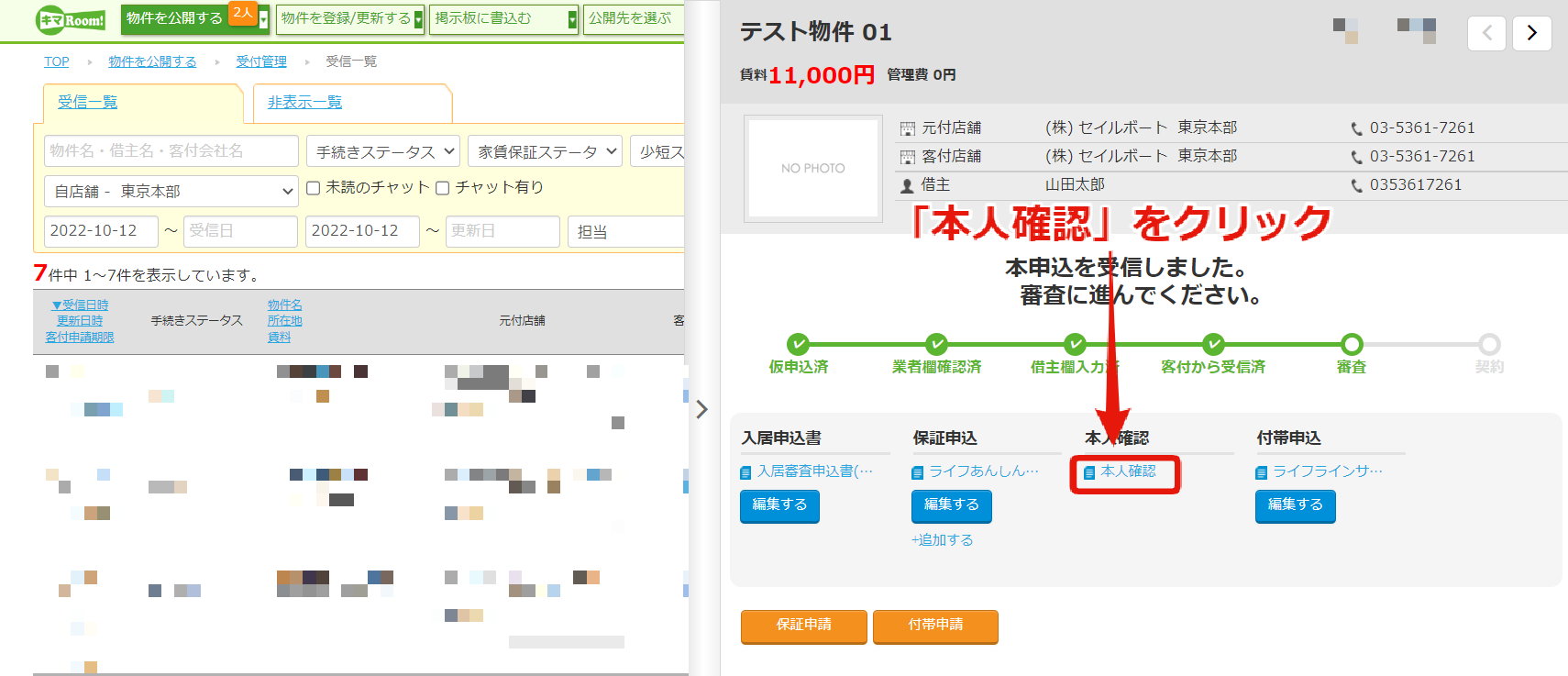Click the 2022-10-12 更新日 start date field

coord(362,231)
